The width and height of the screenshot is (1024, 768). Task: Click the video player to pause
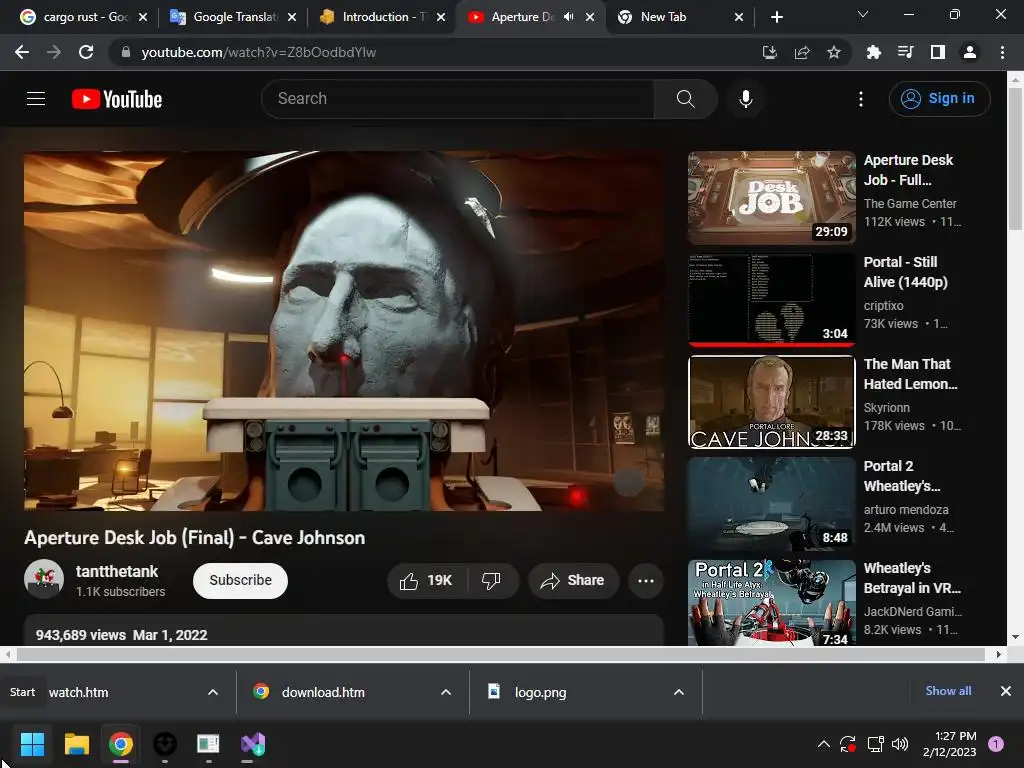pos(344,331)
